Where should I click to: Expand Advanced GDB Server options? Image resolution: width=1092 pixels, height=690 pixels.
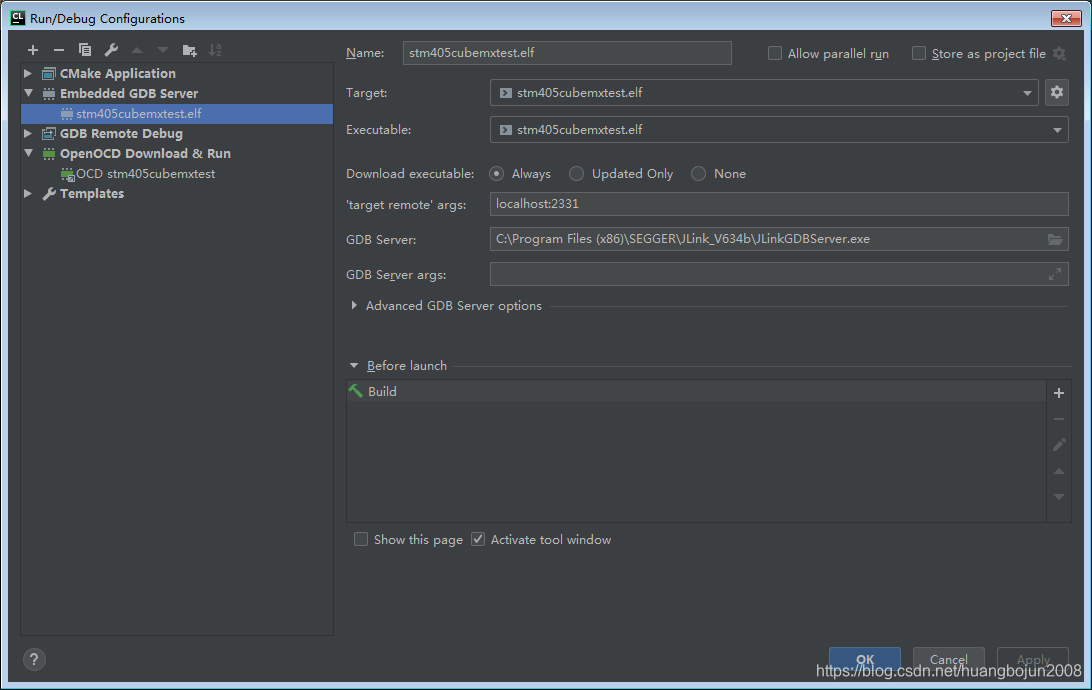[353, 306]
